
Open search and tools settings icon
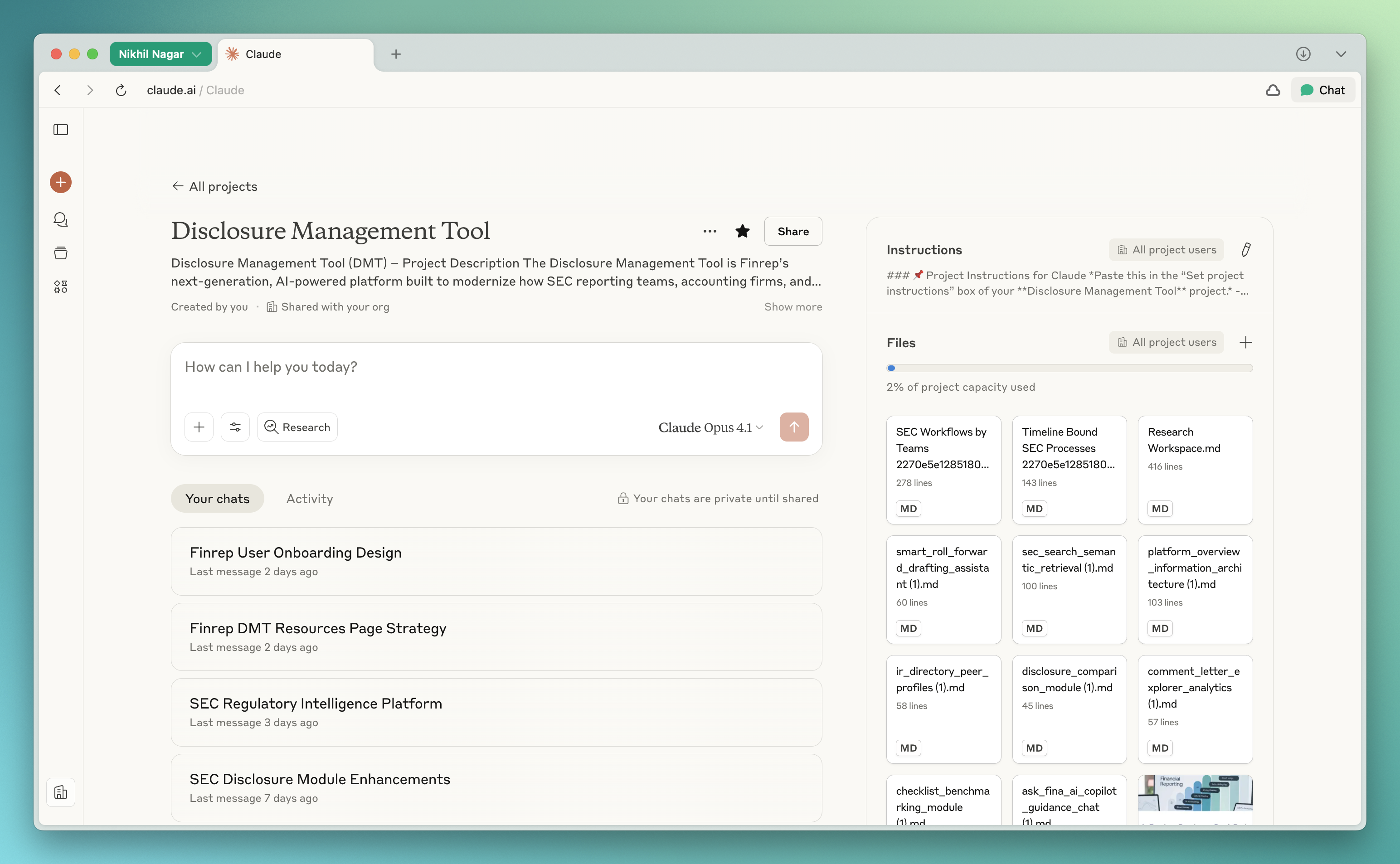click(x=235, y=427)
